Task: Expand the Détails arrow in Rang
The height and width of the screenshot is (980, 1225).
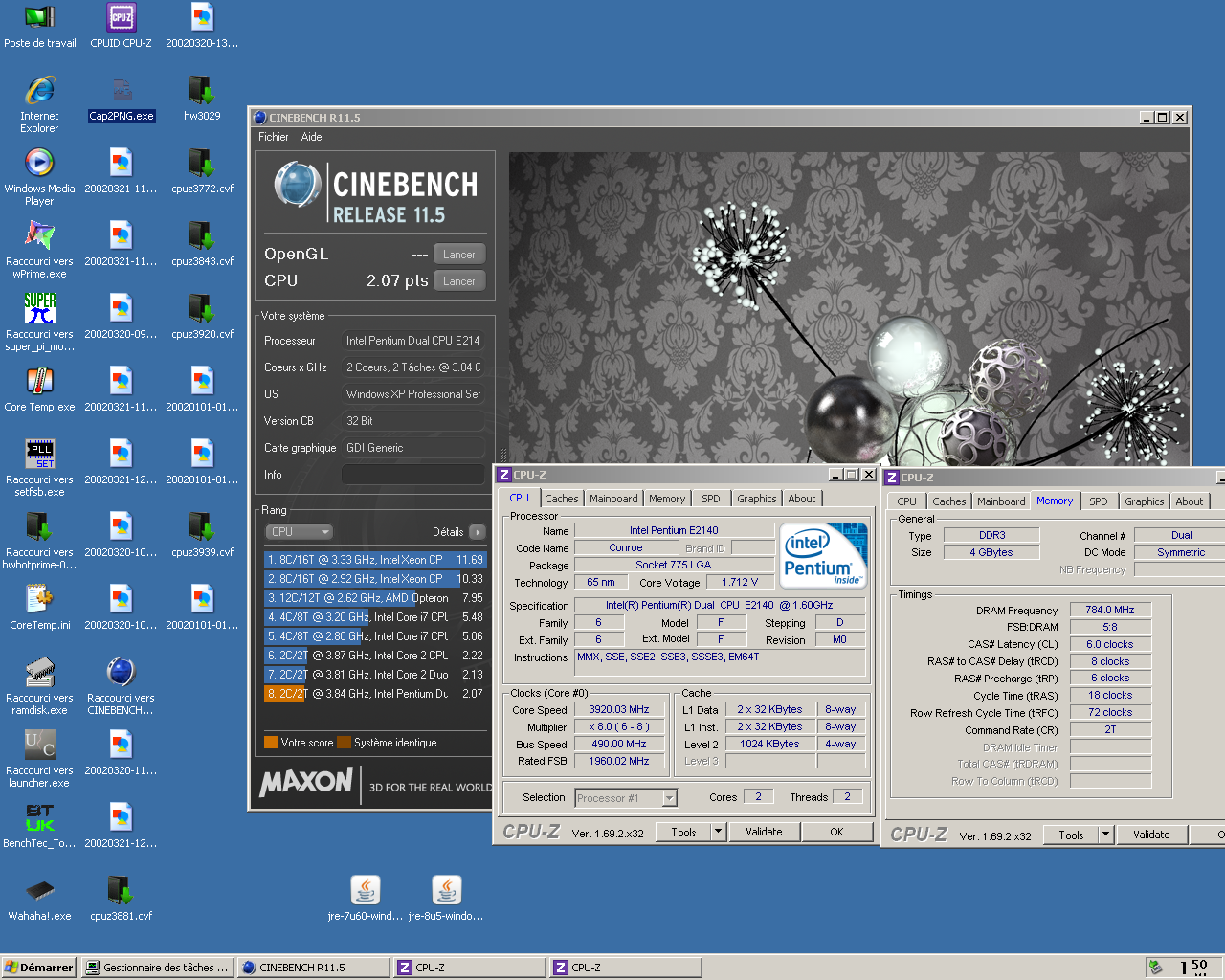Action: point(478,532)
